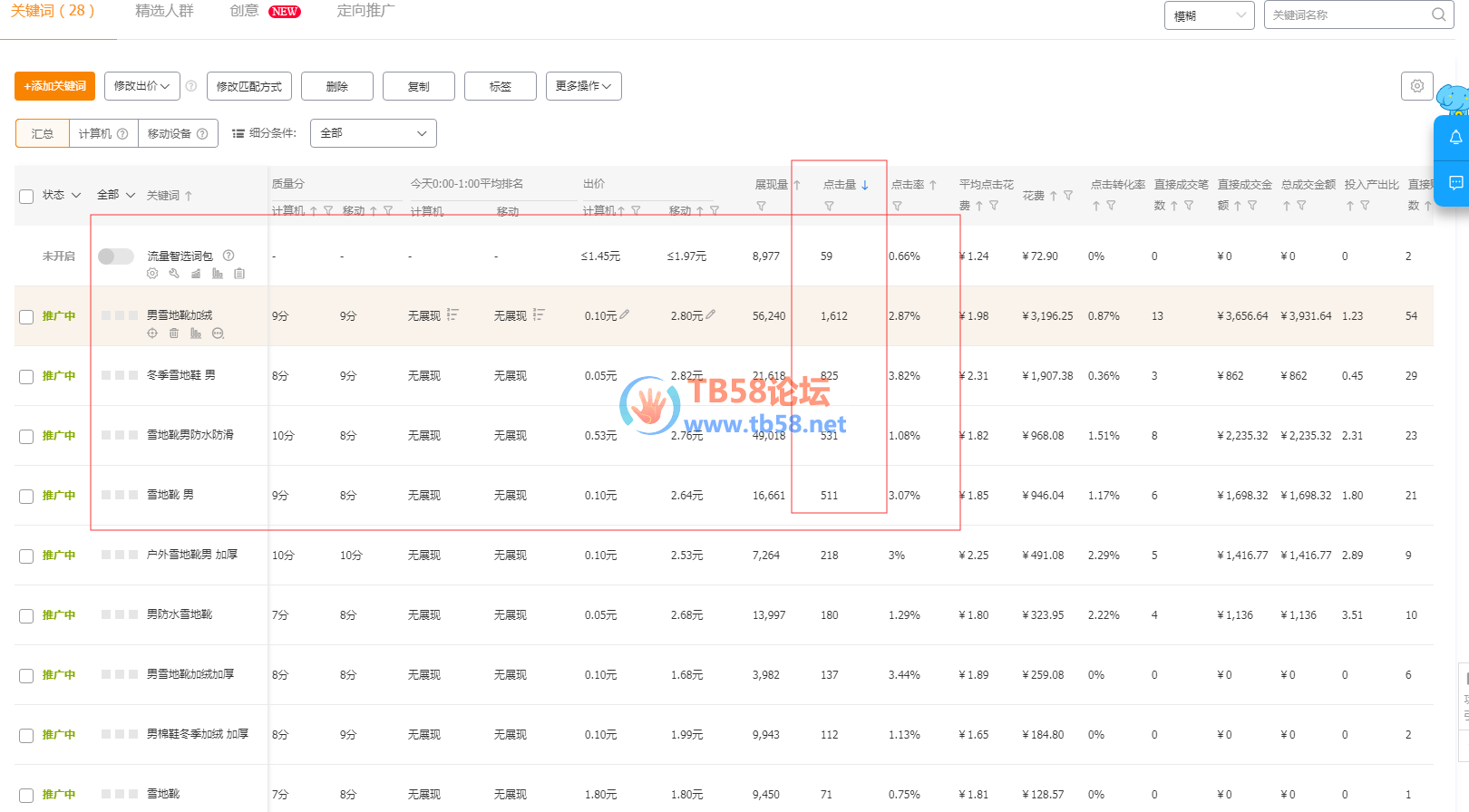Viewport: 1469px width, 812px height.
Task: Edit mobile bid pencil icon for 2.80元
Action: point(711,315)
